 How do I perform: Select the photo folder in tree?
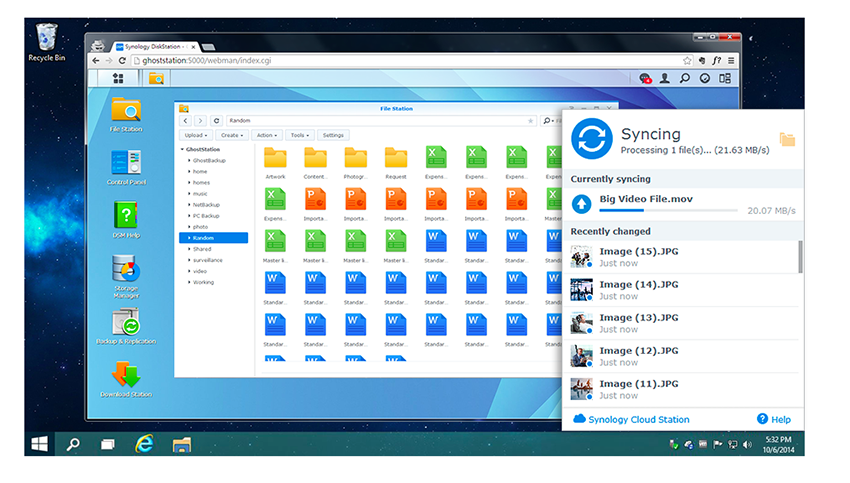click(200, 227)
